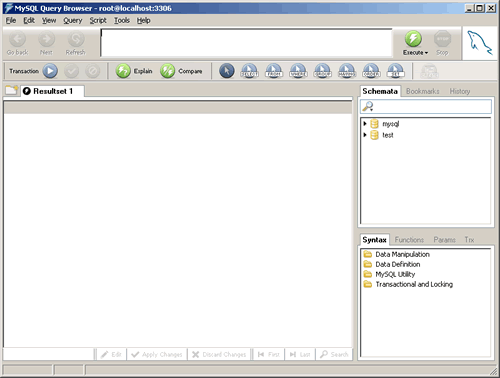
Task: Click into the SQL query text area
Action: tap(246, 43)
